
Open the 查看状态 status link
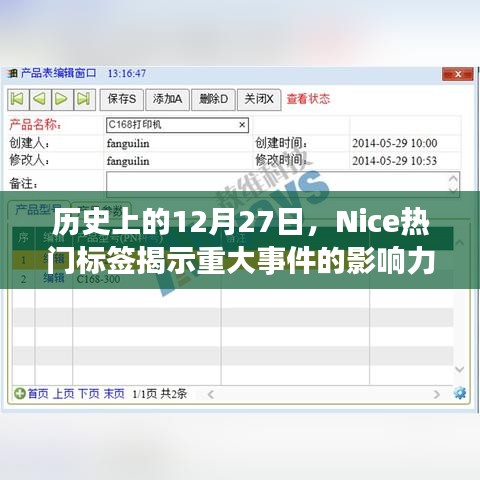tap(308, 99)
